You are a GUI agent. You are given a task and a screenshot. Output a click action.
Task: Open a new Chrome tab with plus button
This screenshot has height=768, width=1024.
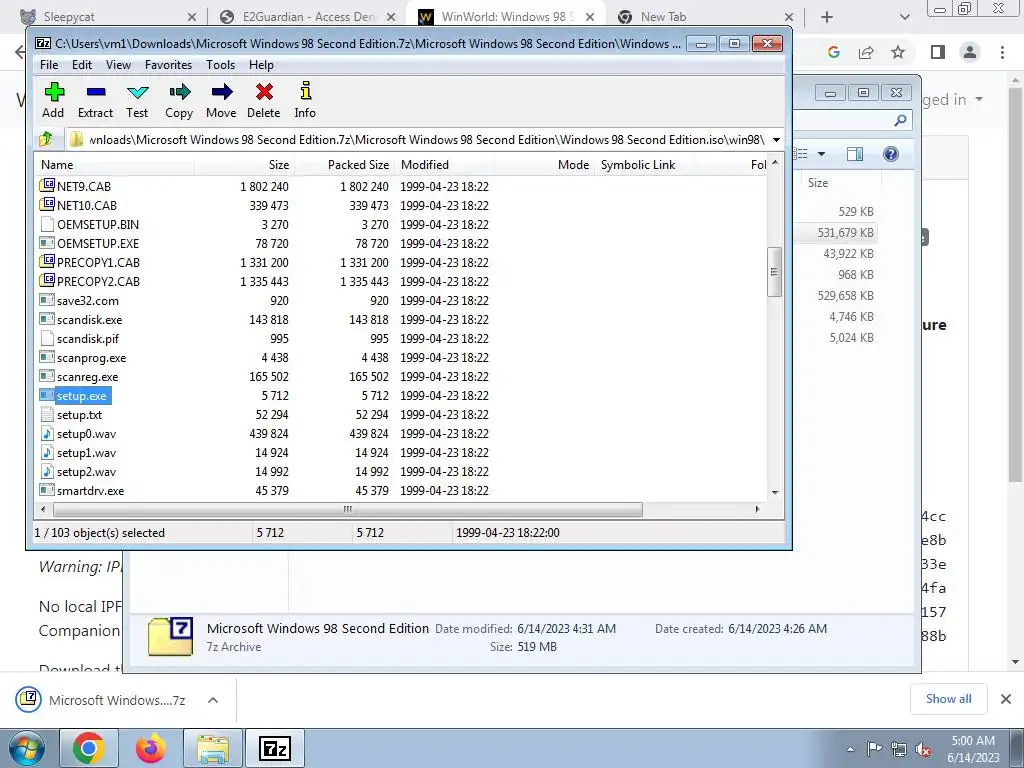coord(827,17)
